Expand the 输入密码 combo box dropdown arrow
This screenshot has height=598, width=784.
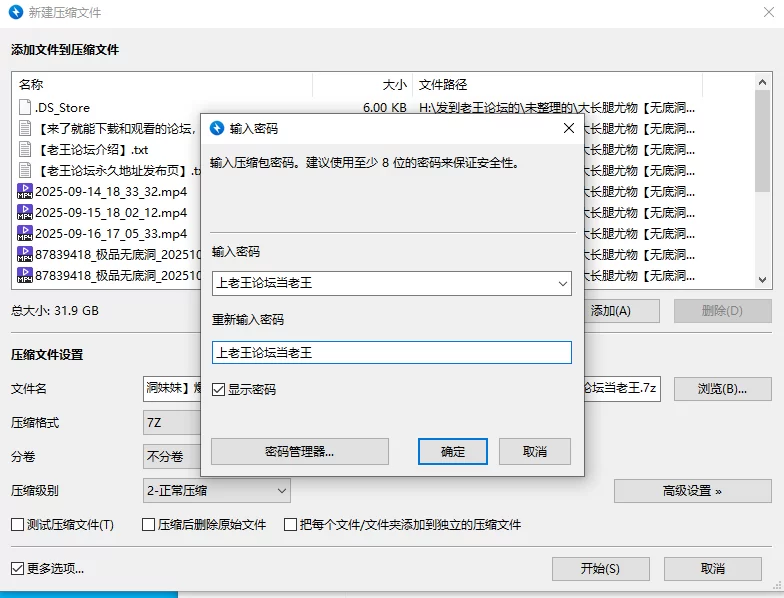(559, 284)
